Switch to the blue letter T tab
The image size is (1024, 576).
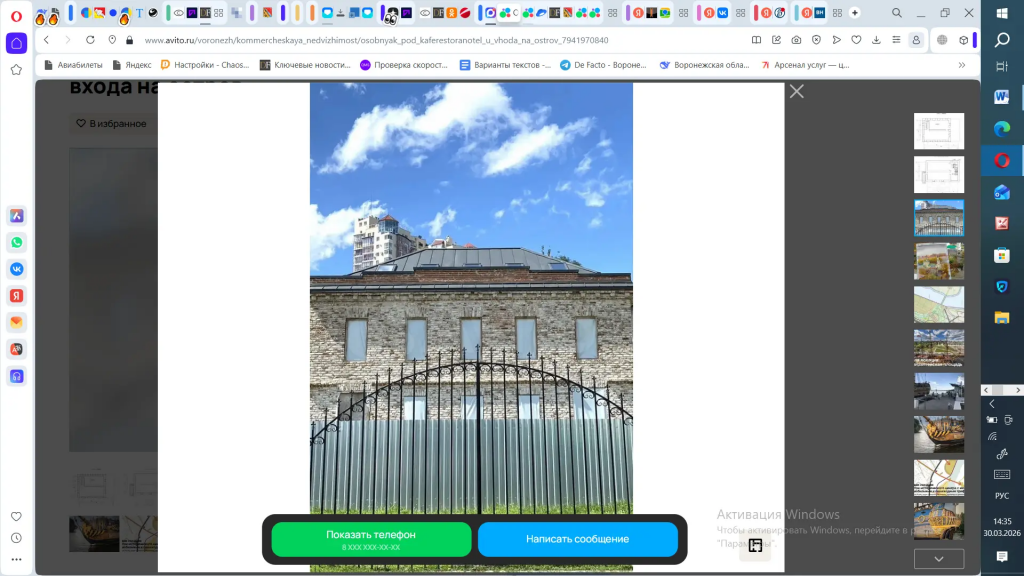click(x=139, y=12)
